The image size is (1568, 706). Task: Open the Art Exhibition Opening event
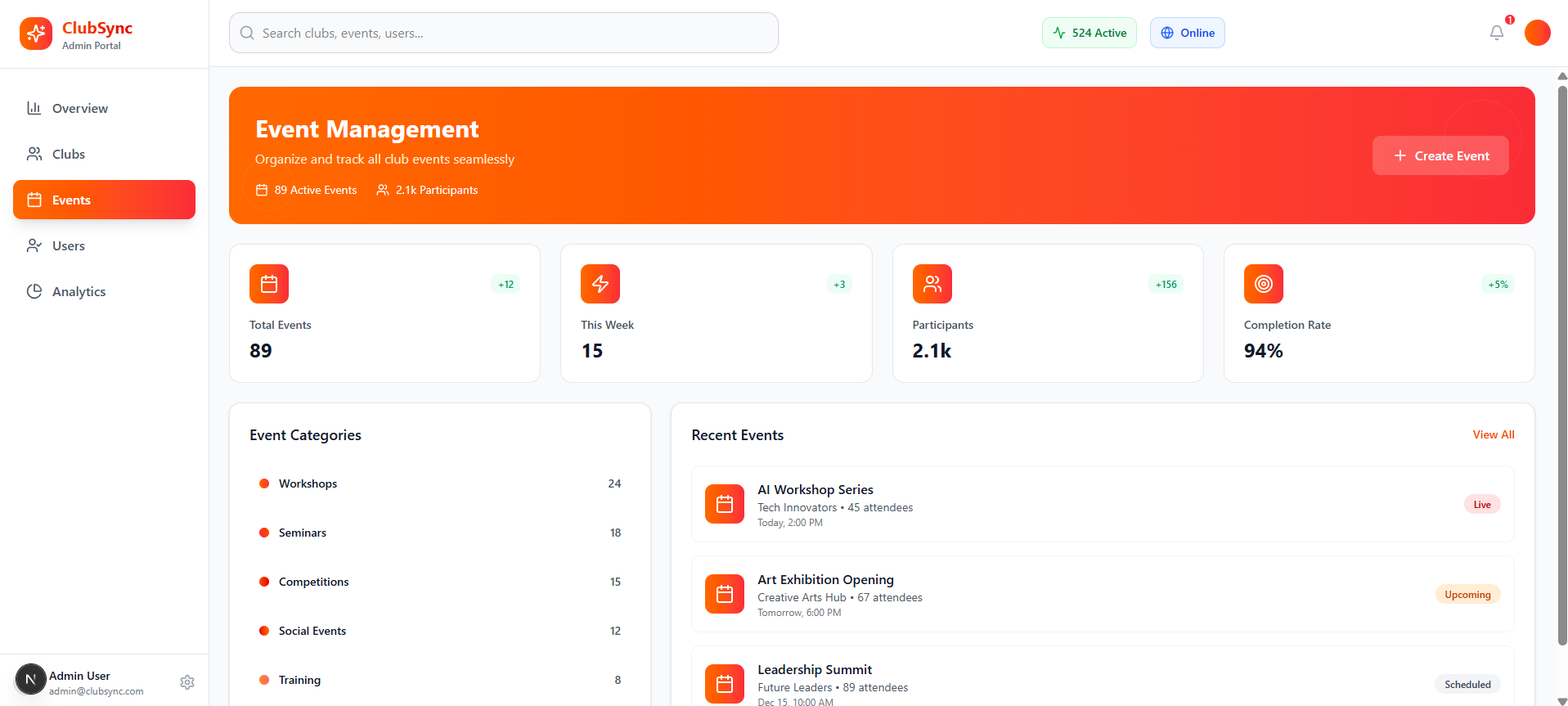tap(1103, 594)
